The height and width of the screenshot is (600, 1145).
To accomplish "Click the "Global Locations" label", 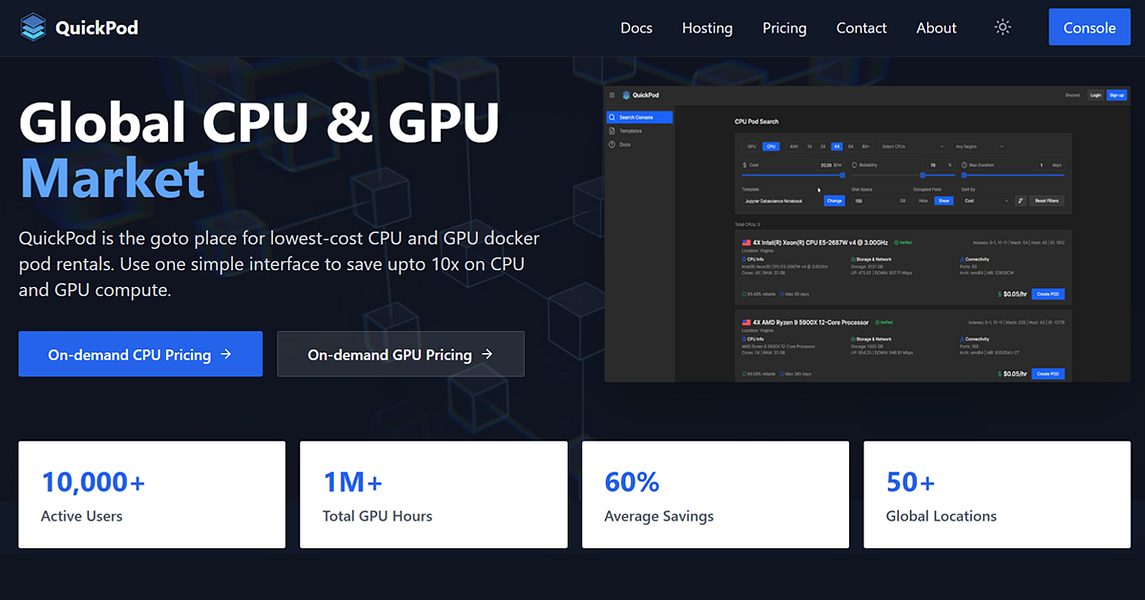I will pyautogui.click(x=941, y=516).
